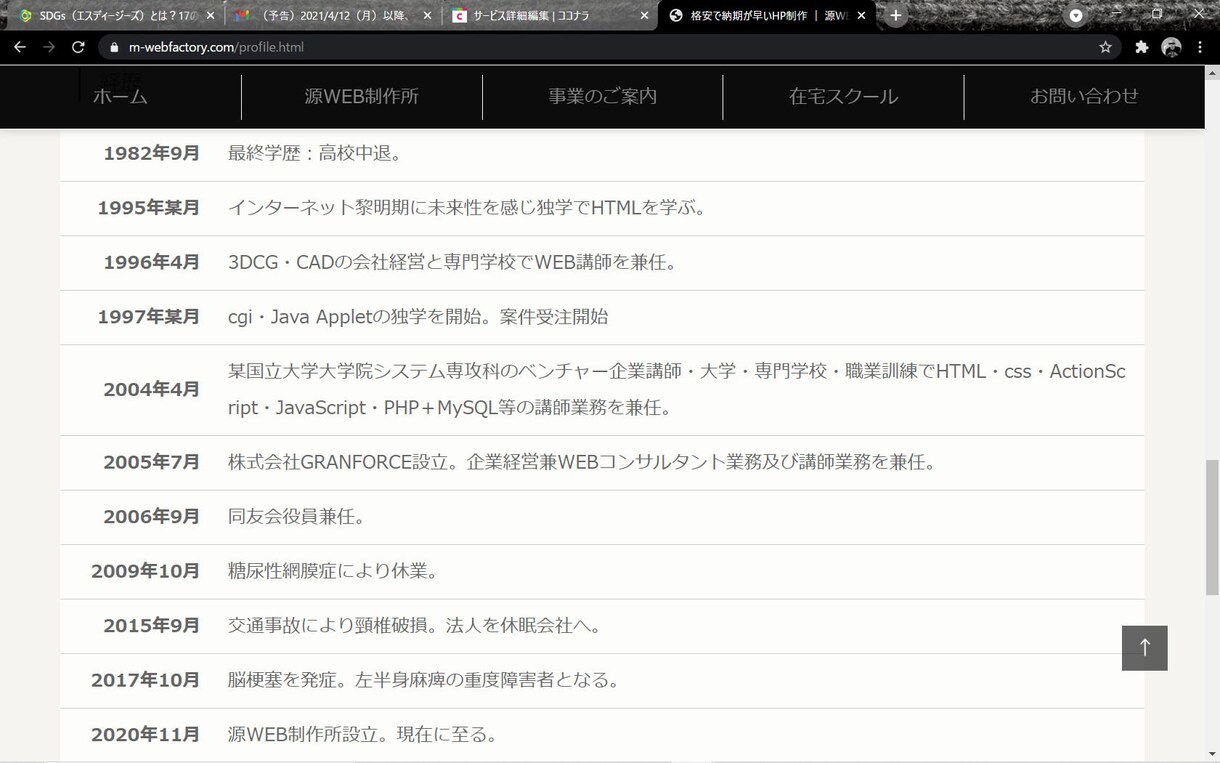Close the 予告 2021/4/12 tab

point(427,16)
